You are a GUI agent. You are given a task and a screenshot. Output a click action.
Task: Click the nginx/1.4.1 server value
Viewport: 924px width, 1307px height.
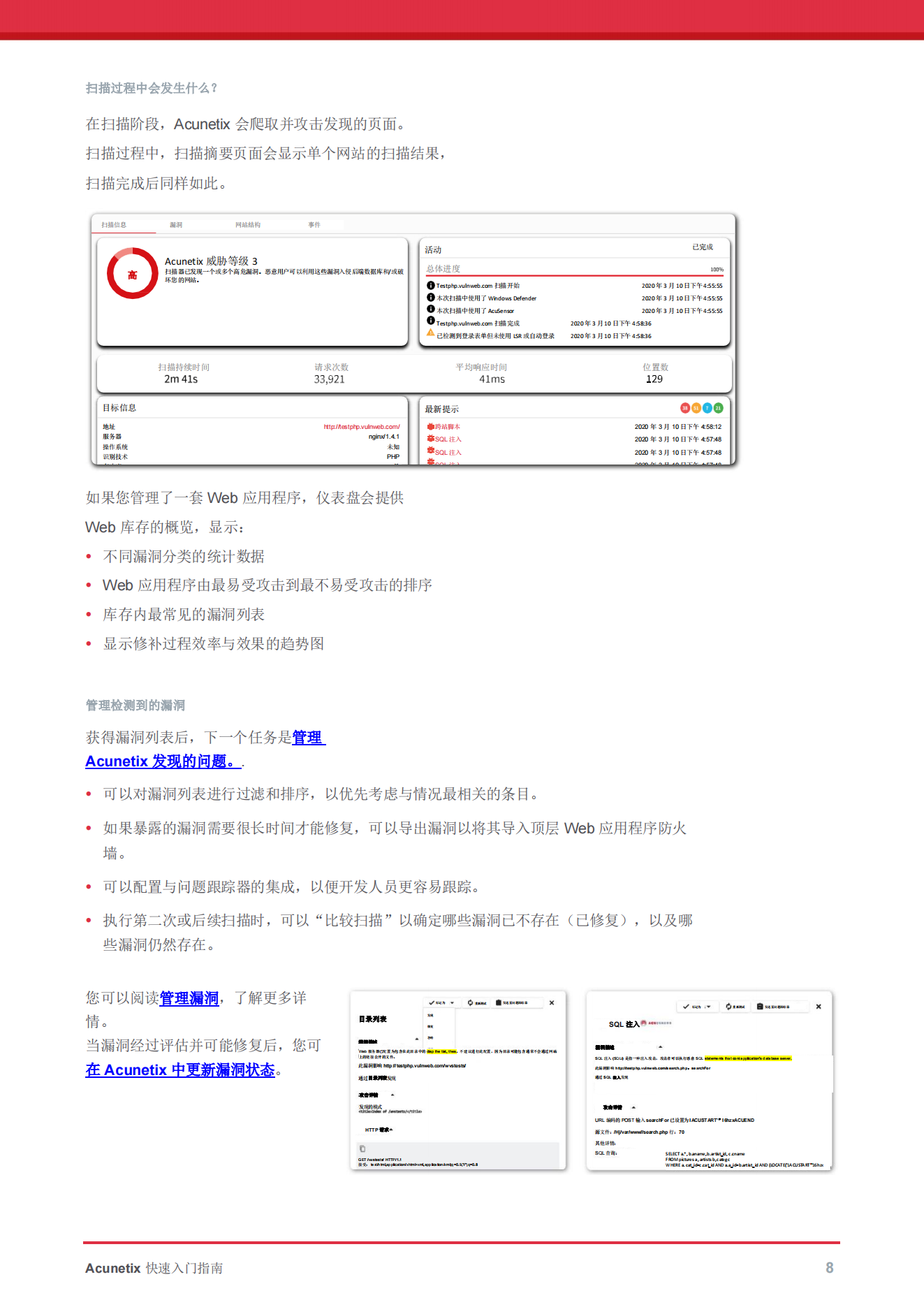click(x=384, y=437)
